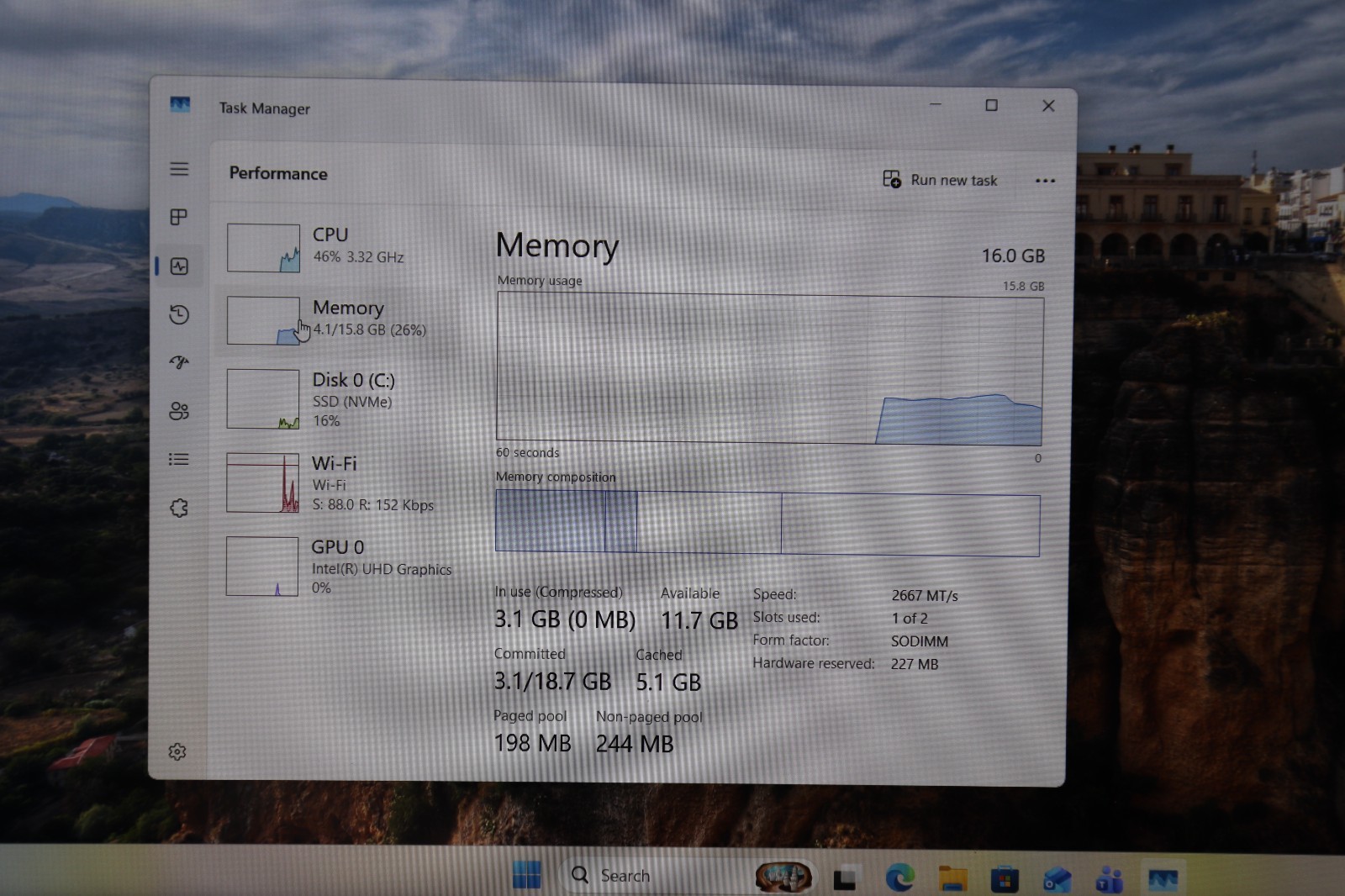Open Microsoft Edge from taskbar

tap(900, 878)
